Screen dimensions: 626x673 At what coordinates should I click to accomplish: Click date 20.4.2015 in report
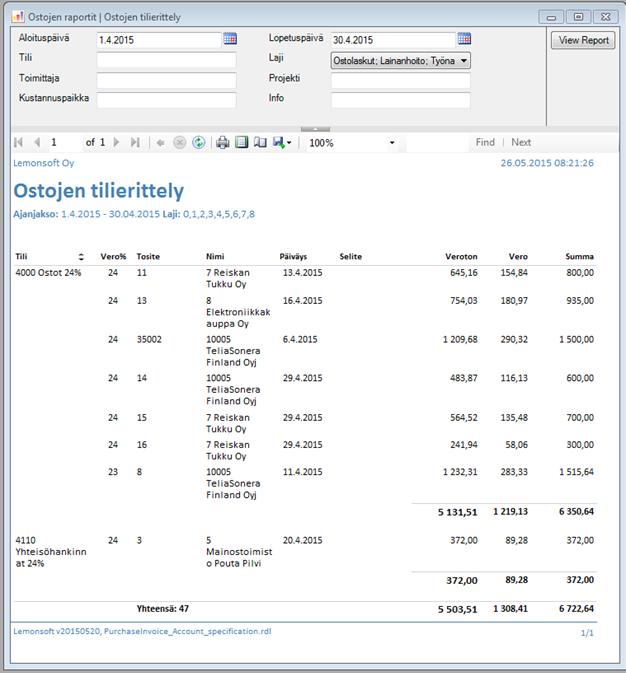(x=302, y=540)
